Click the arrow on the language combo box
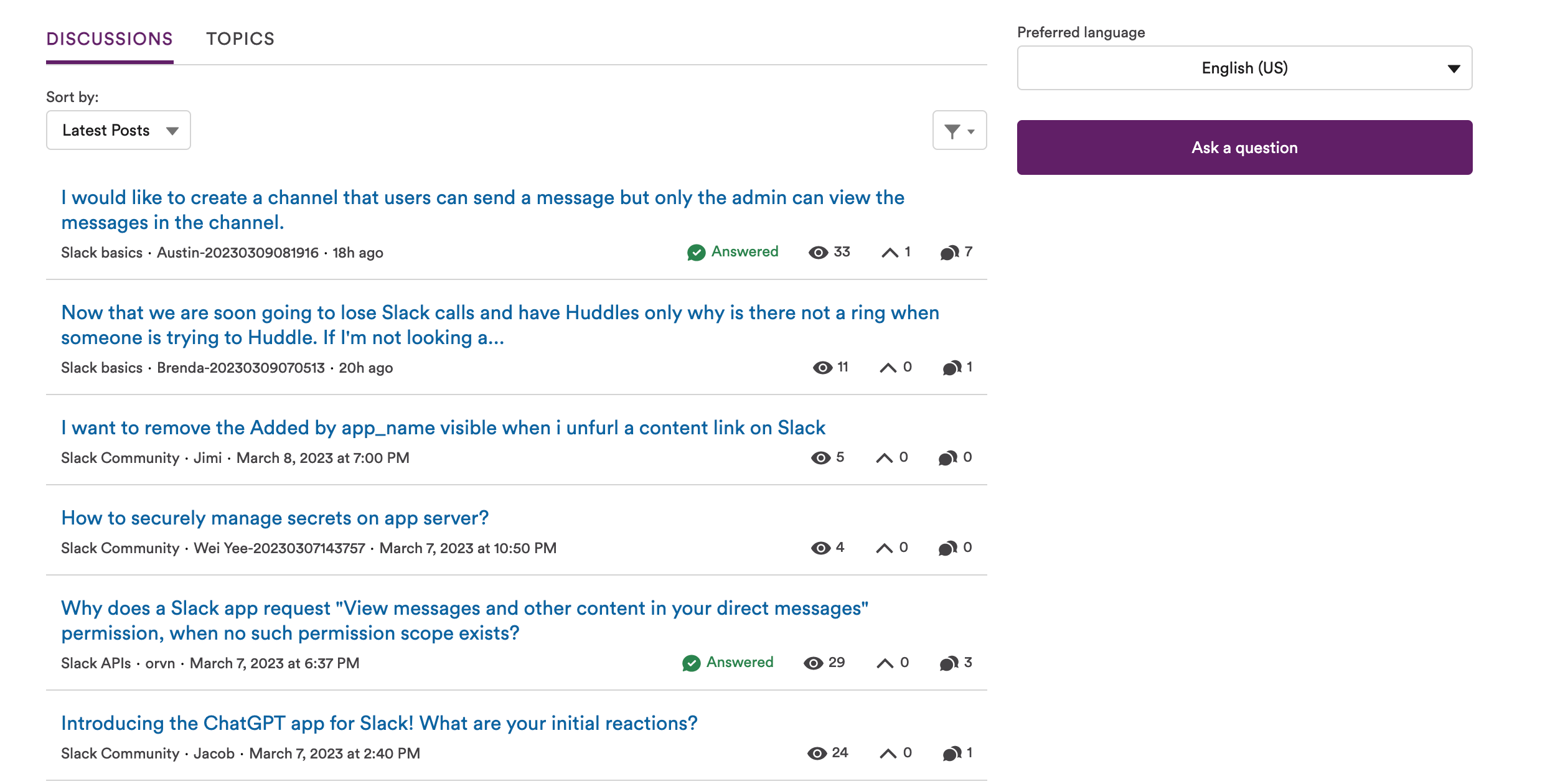This screenshot has width=1545, height=784. (1453, 68)
